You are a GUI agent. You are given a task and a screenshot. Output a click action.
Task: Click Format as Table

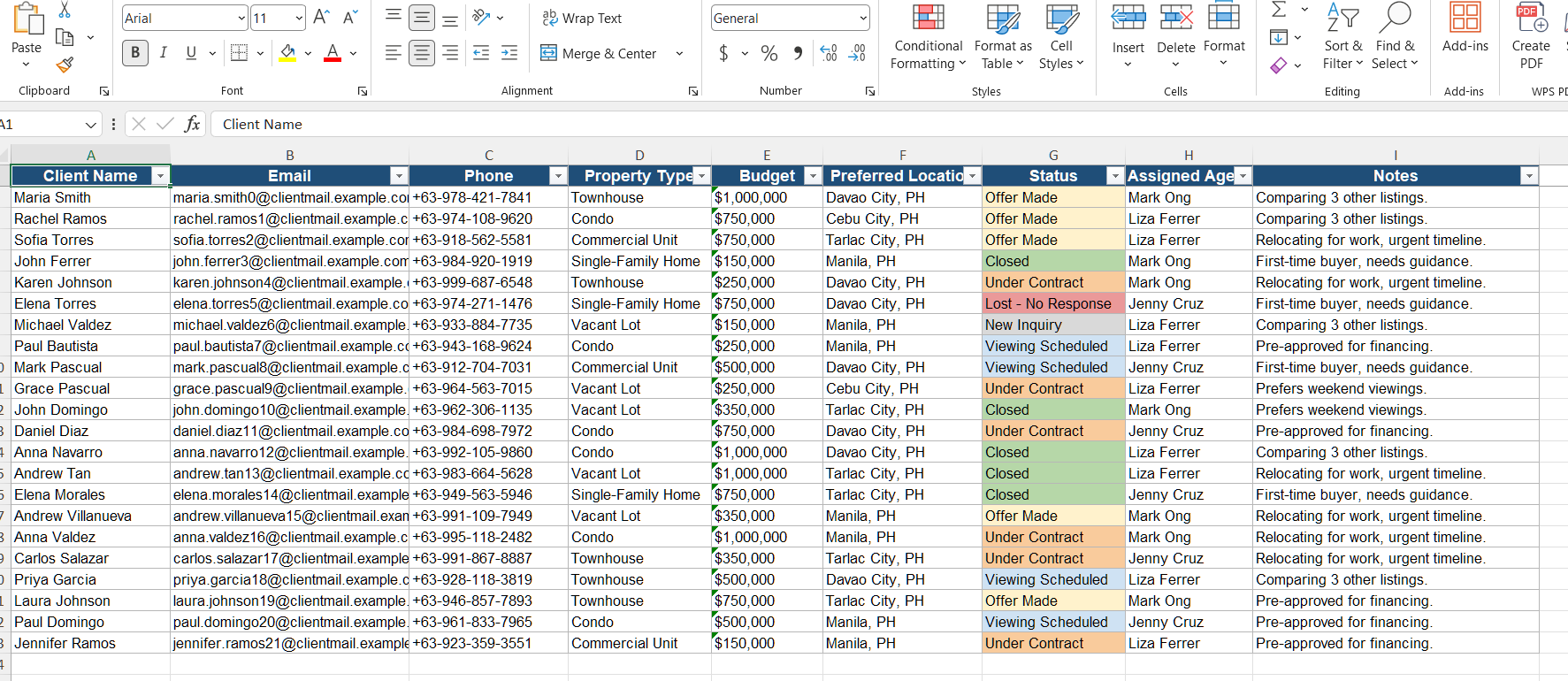click(x=1003, y=37)
